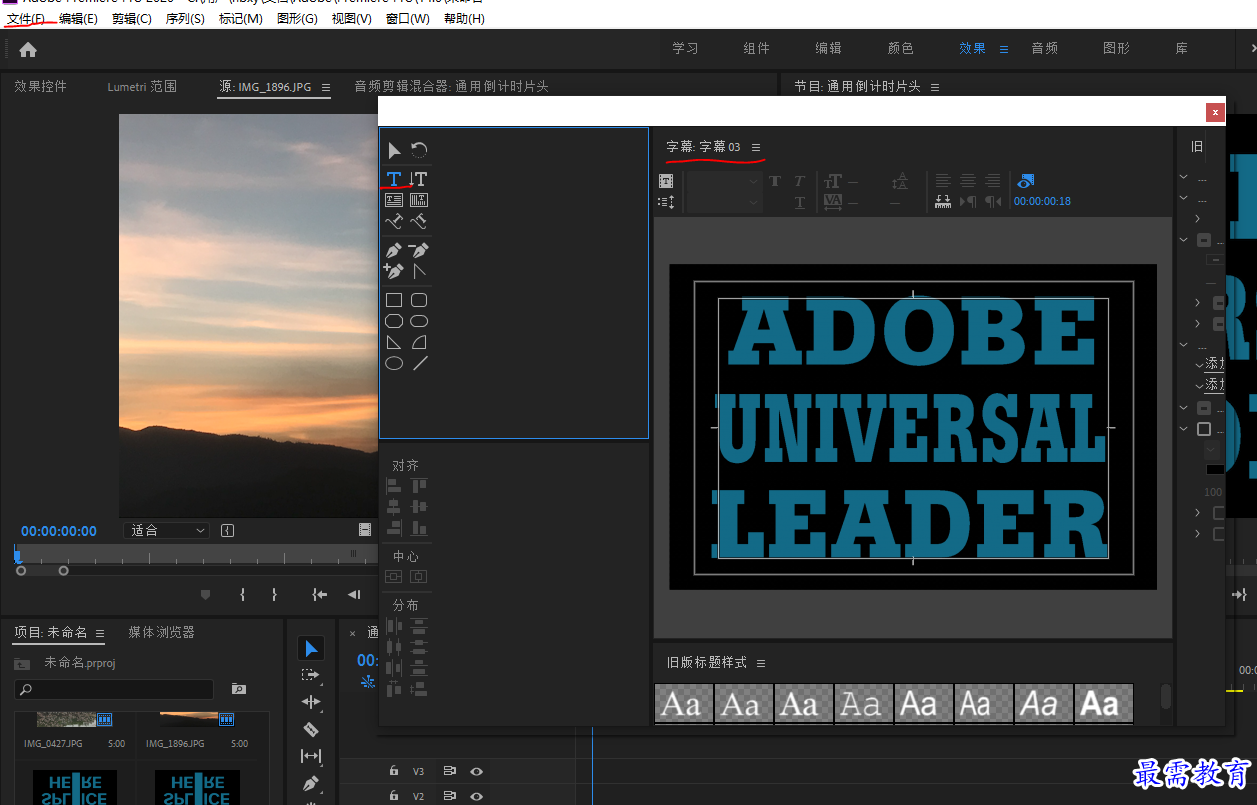The height and width of the screenshot is (805, 1257).
Task: Open the 字幕 03 panel menu
Action: pyautogui.click(x=756, y=147)
